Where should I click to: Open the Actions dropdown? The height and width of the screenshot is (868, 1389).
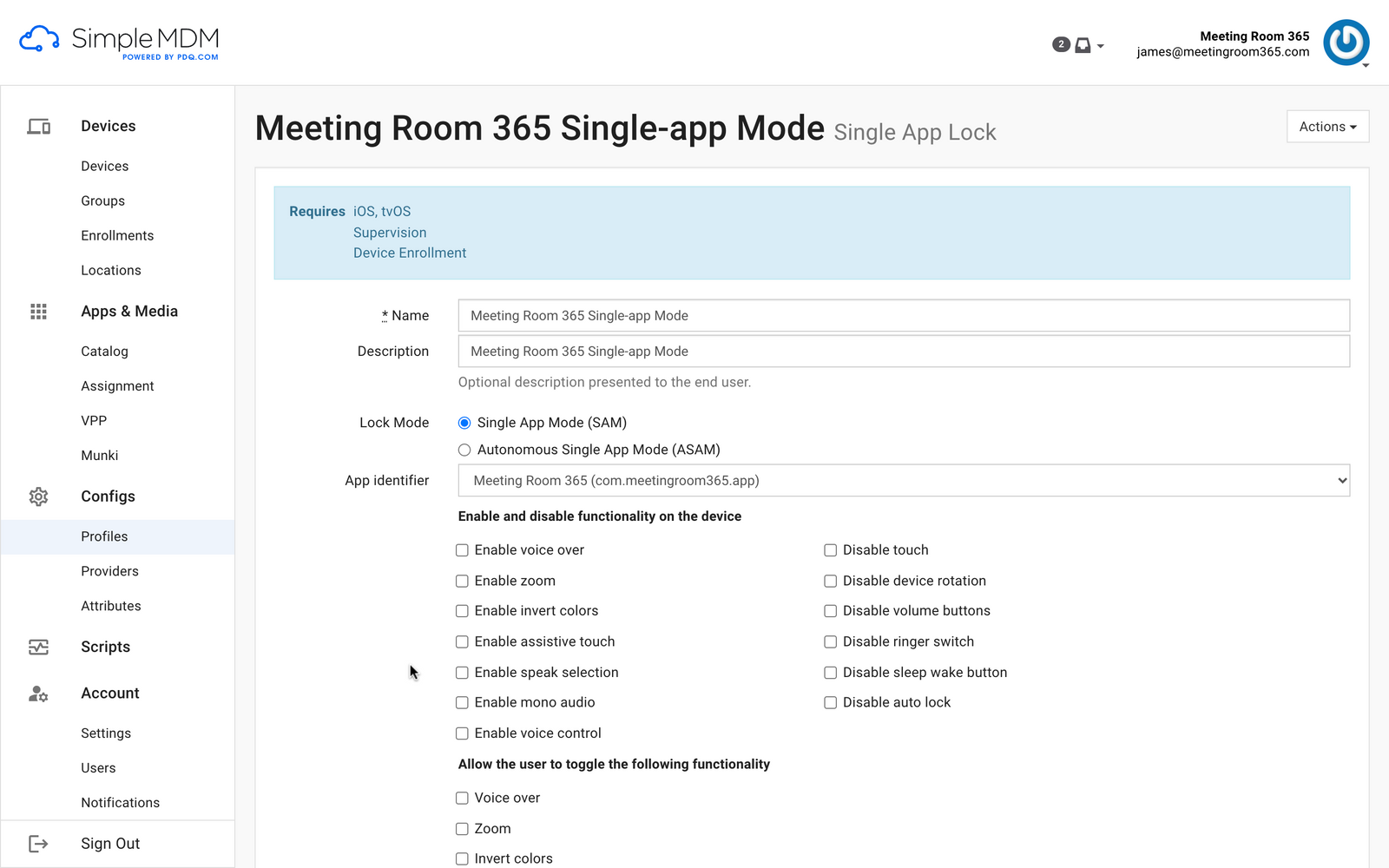click(1327, 126)
